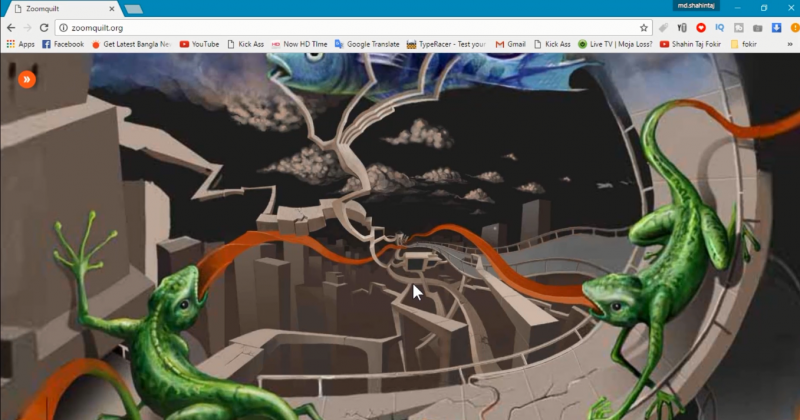
Task: Open Get Latest Bangla News bookmark
Action: pos(131,44)
